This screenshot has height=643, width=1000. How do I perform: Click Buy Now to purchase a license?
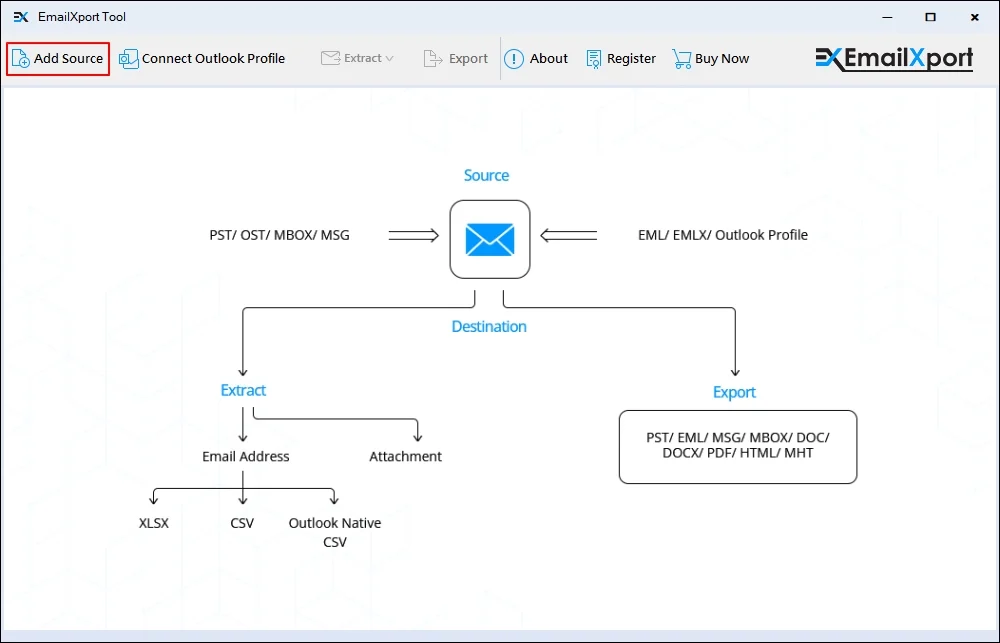pyautogui.click(x=711, y=59)
